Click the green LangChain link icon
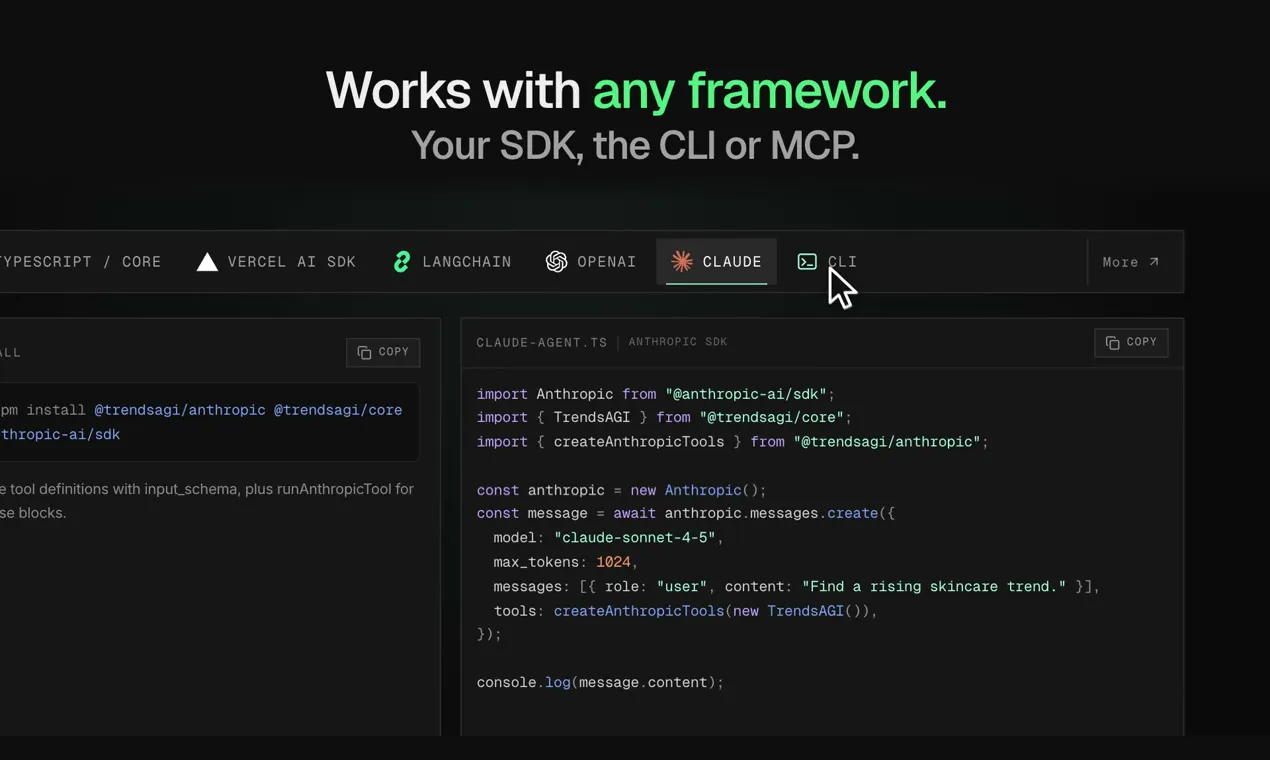The height and width of the screenshot is (760, 1270). [402, 262]
